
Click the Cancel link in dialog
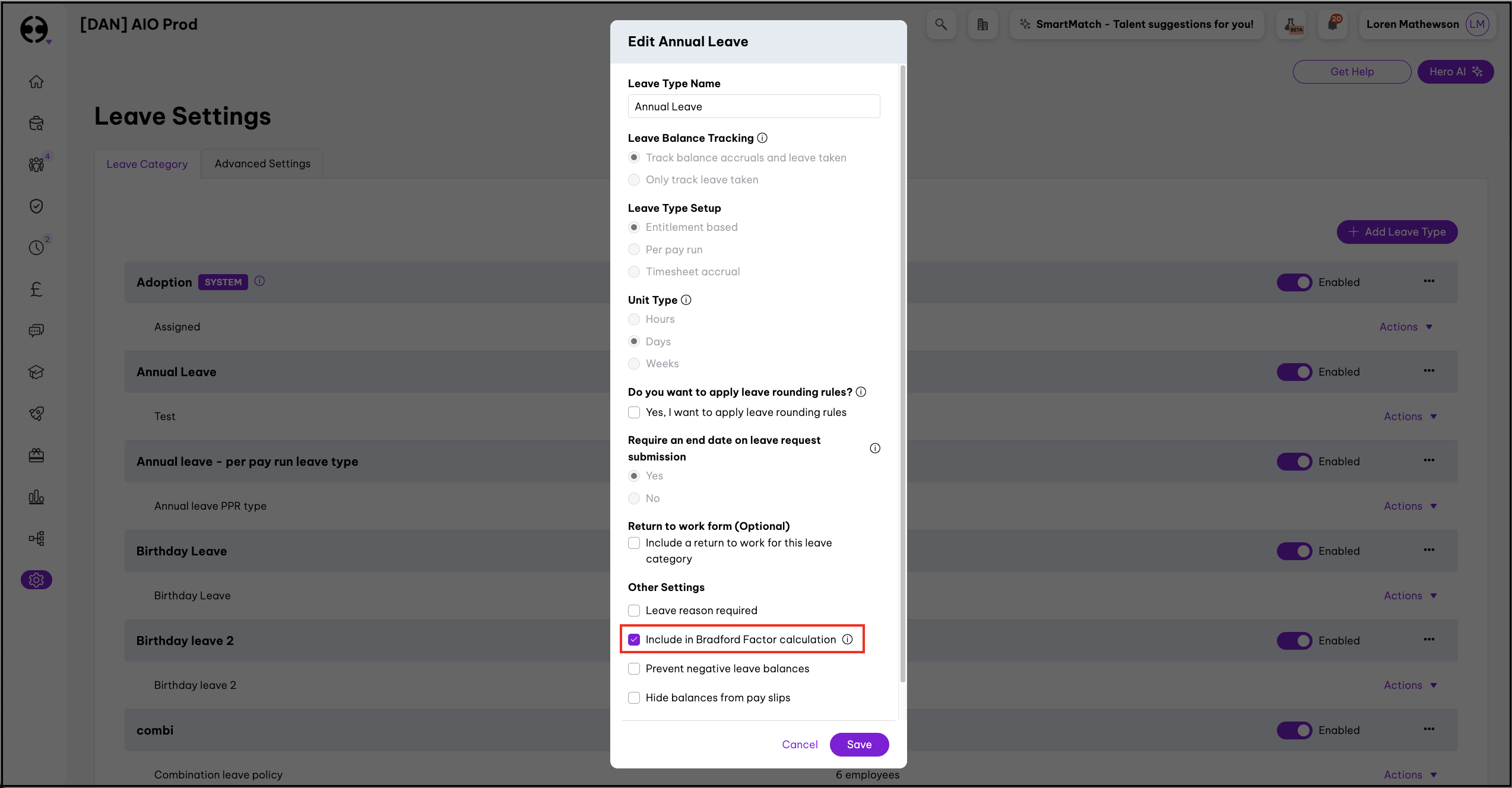(x=800, y=744)
